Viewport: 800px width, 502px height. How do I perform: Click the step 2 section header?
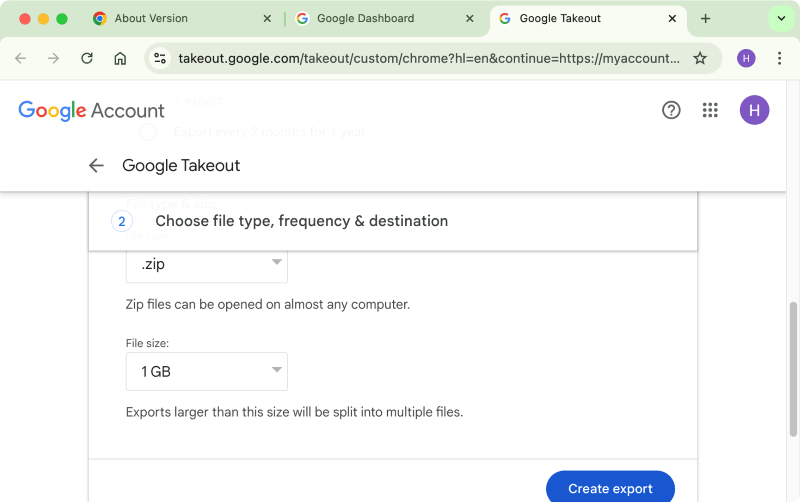coord(393,221)
